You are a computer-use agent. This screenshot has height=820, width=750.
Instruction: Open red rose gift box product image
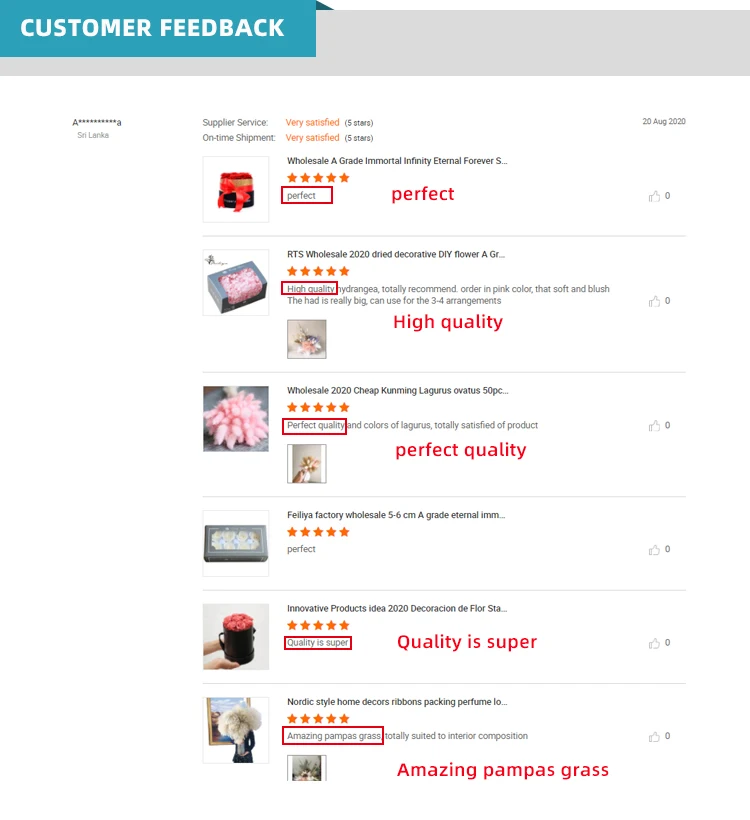click(236, 189)
